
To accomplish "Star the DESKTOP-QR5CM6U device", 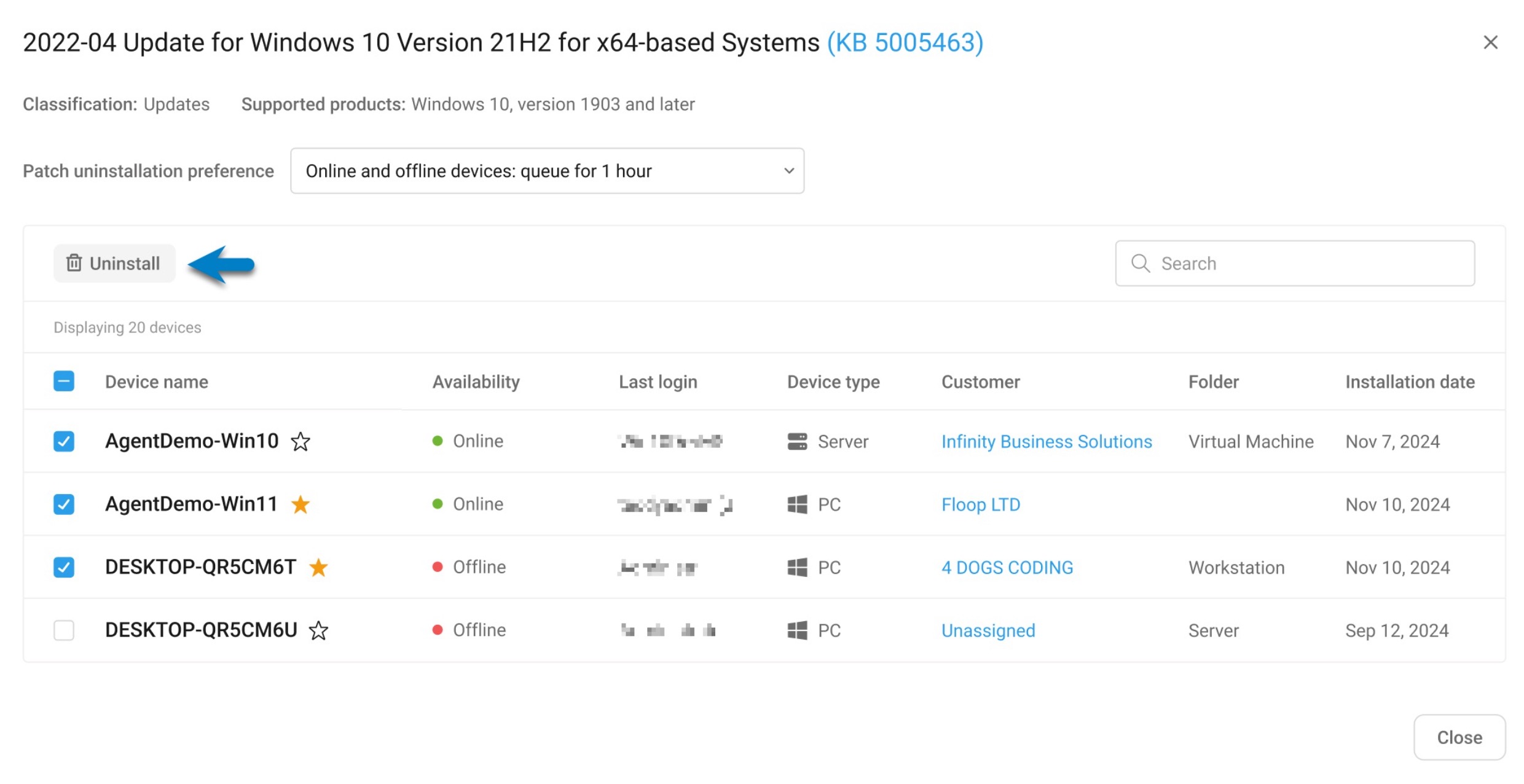I will coord(318,630).
